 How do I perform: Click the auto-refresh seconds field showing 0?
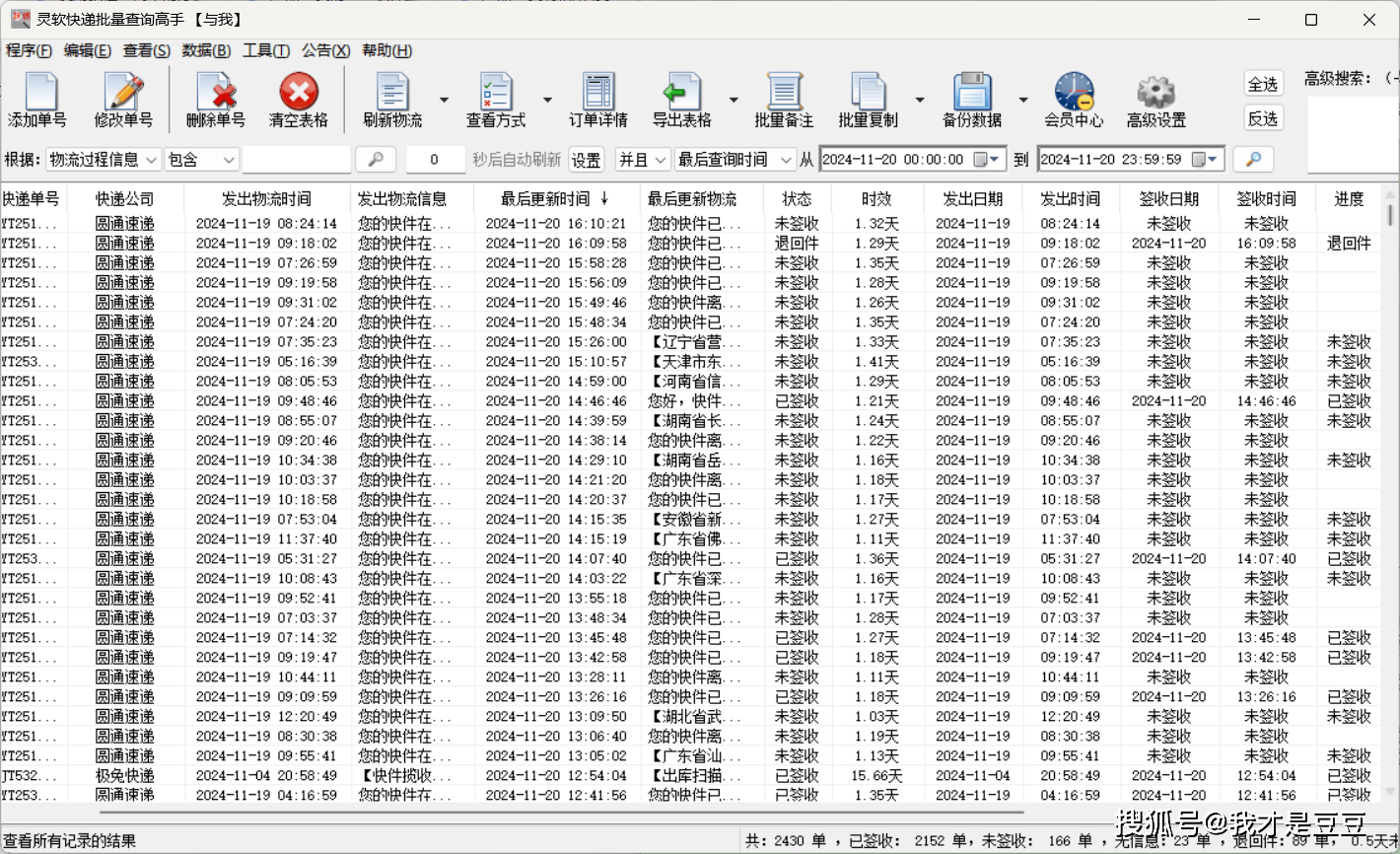click(435, 160)
